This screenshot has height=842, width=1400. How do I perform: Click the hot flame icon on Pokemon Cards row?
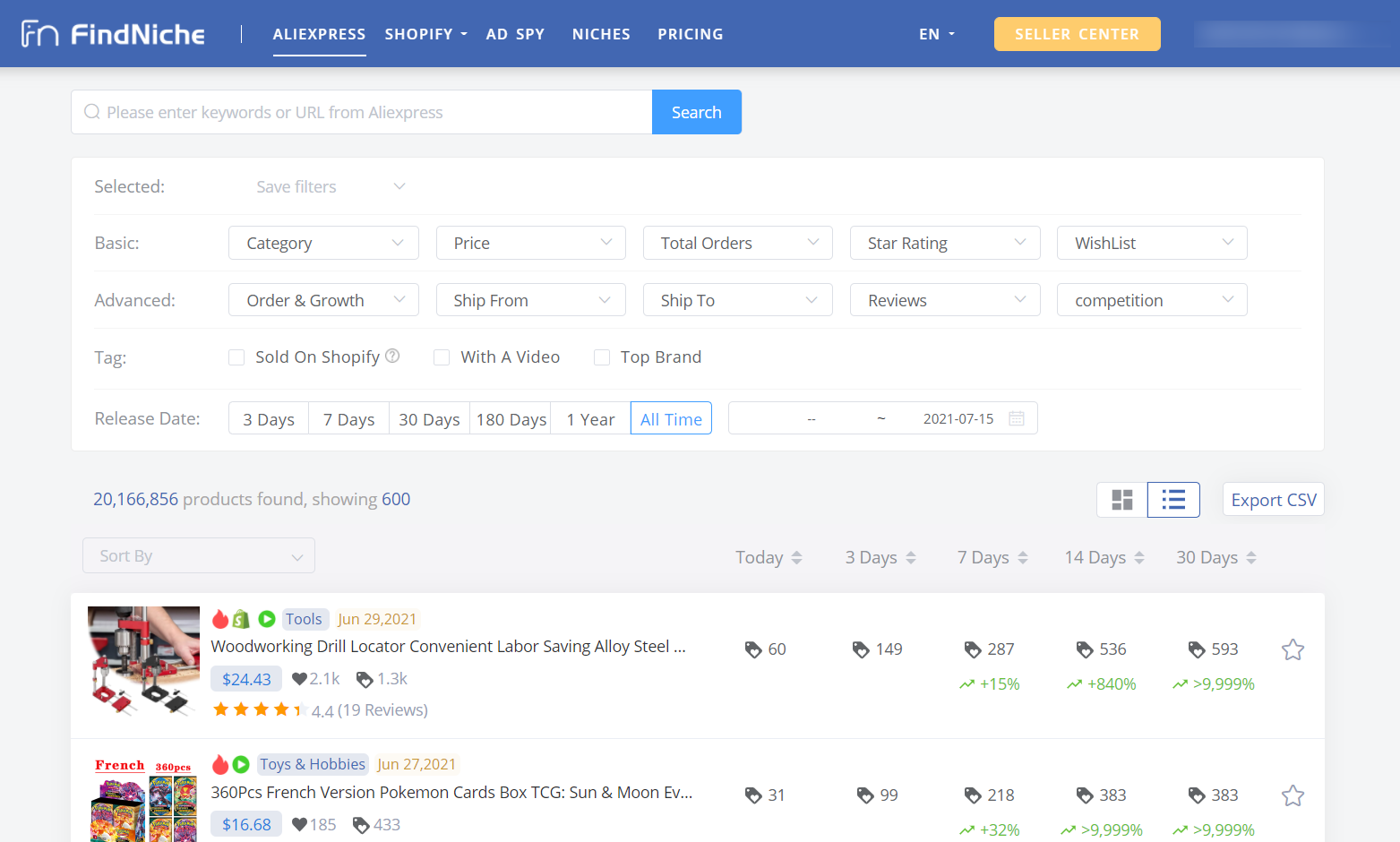(220, 764)
